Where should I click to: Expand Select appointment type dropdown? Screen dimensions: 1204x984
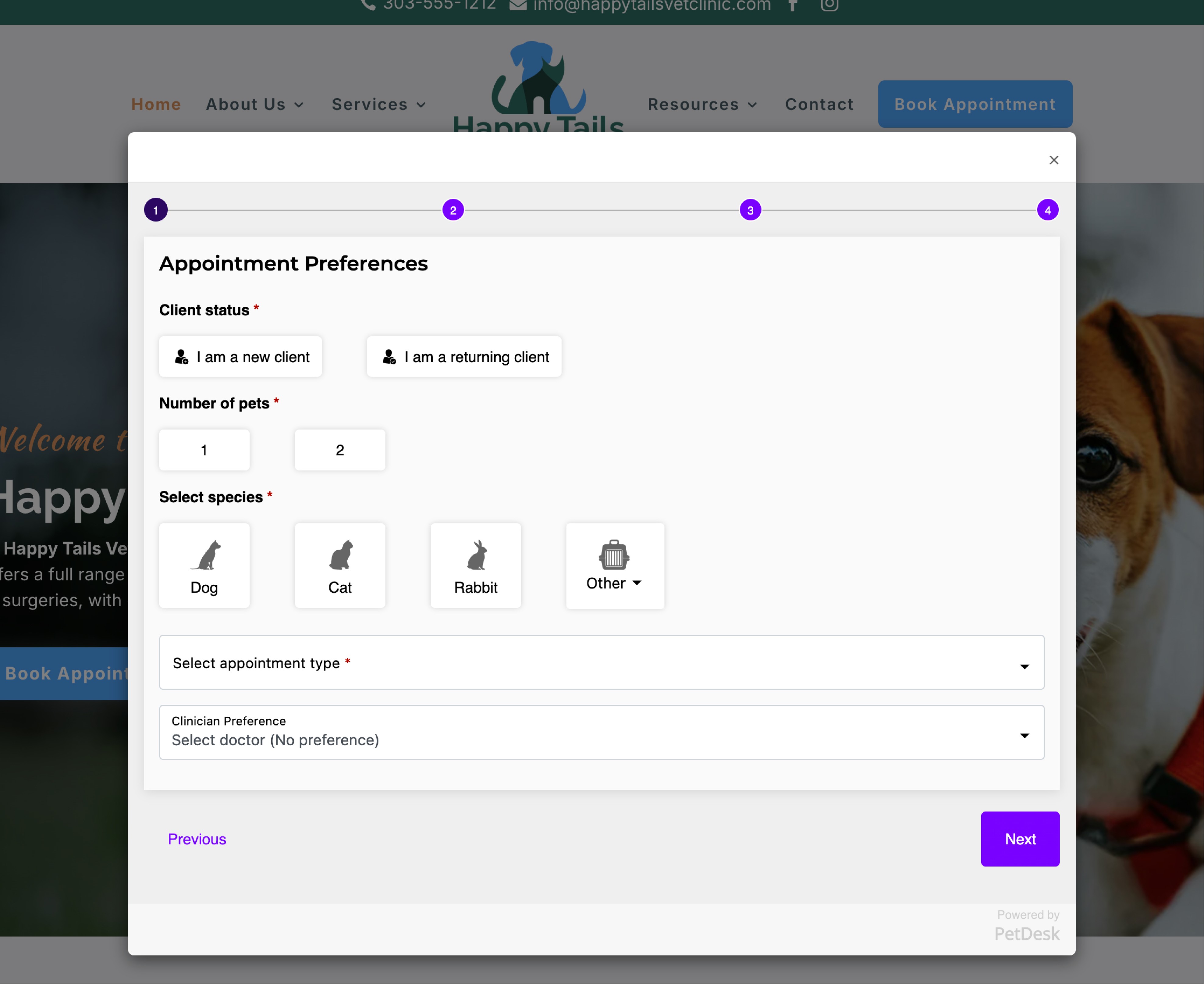[601, 663]
